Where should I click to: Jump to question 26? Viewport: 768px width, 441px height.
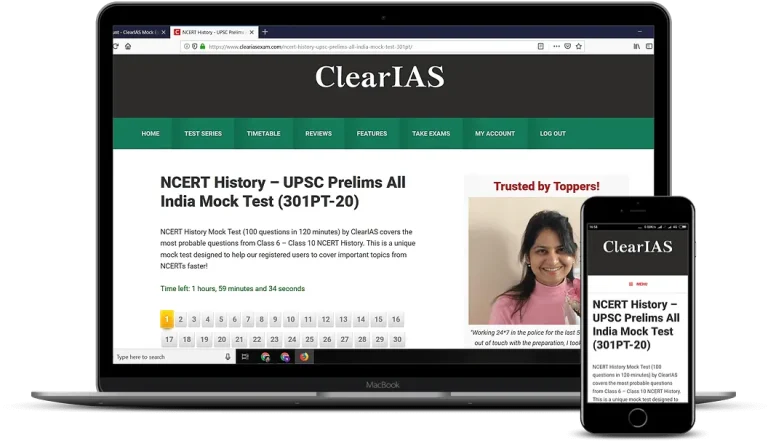(x=327, y=340)
